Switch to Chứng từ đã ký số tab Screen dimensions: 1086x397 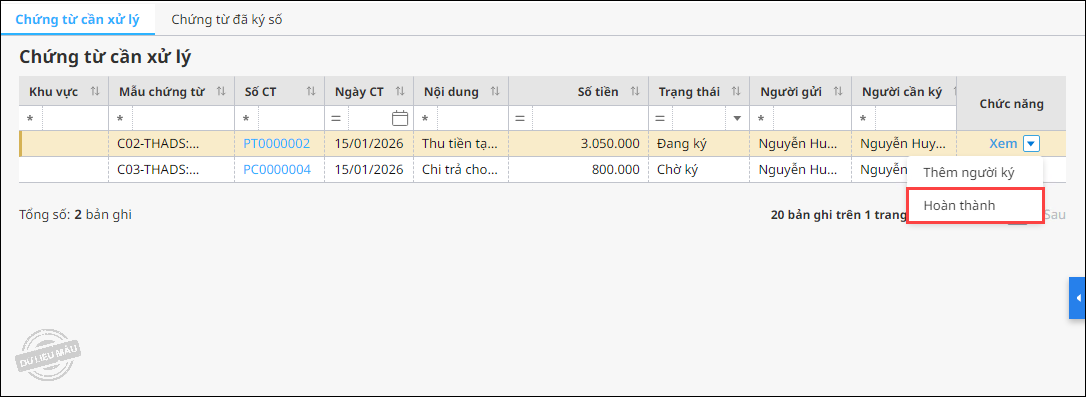point(227,19)
